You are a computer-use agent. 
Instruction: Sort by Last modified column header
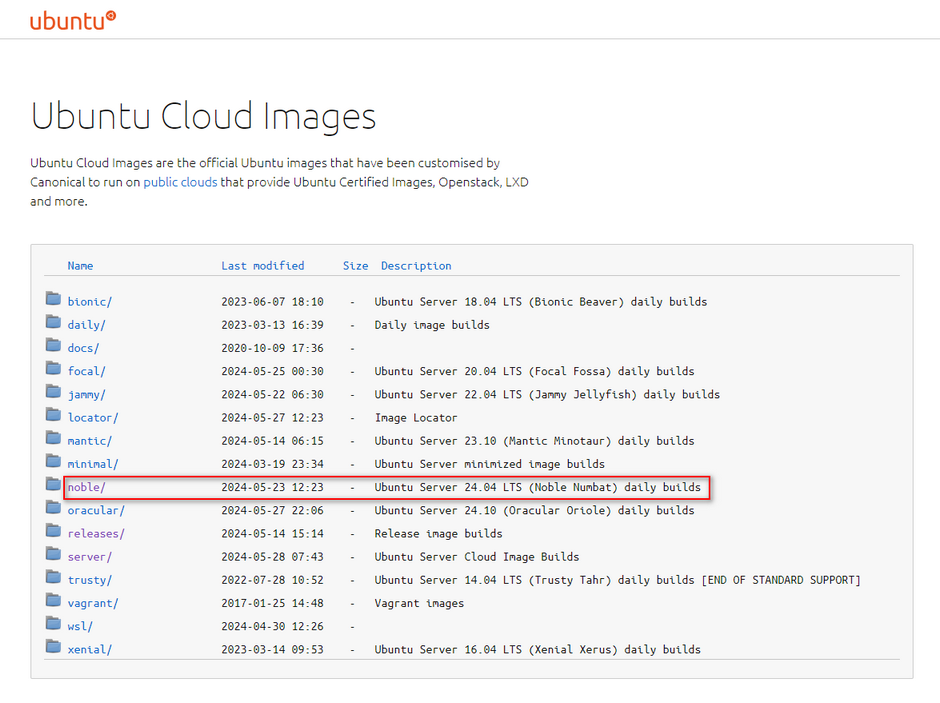pos(262,266)
